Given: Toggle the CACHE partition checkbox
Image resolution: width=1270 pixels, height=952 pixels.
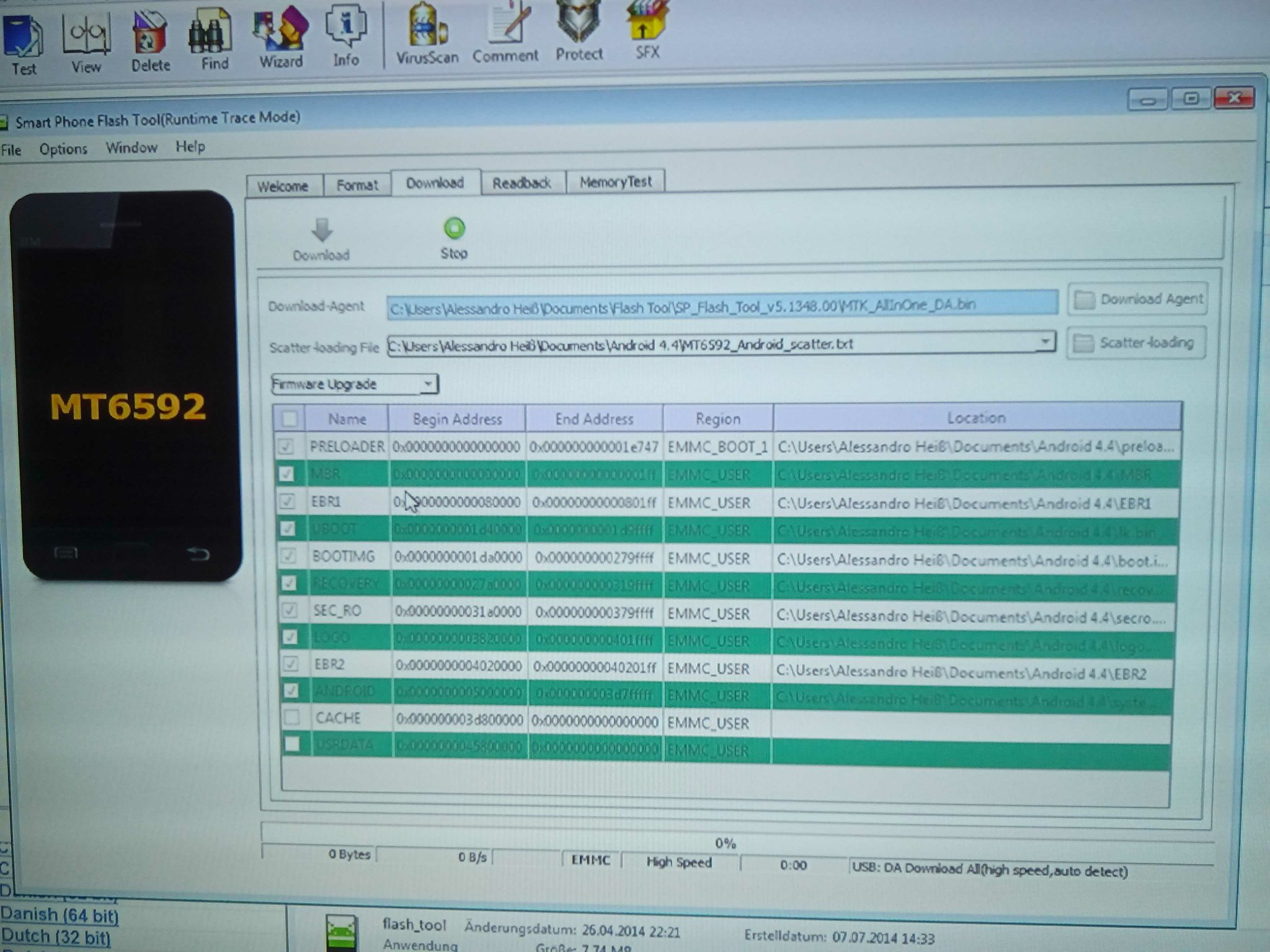Looking at the screenshot, I should tap(291, 718).
